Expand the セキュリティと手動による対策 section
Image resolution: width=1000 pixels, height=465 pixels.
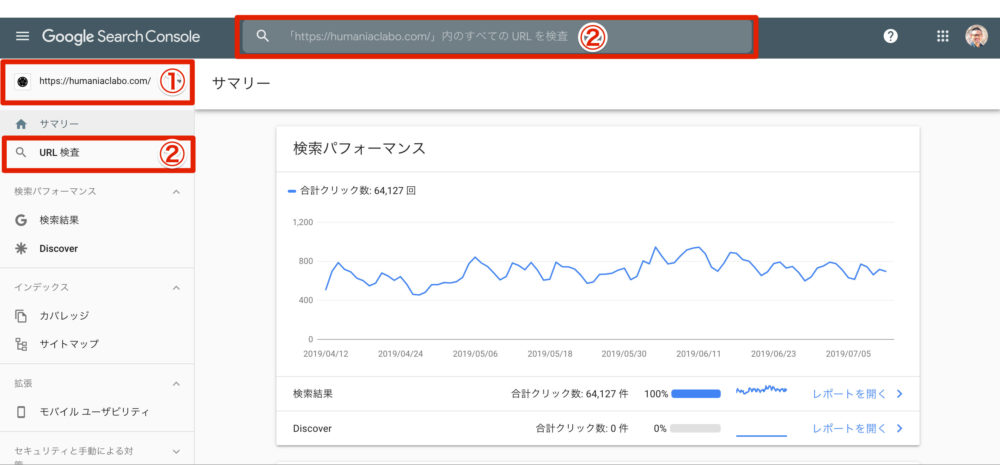pos(177,452)
